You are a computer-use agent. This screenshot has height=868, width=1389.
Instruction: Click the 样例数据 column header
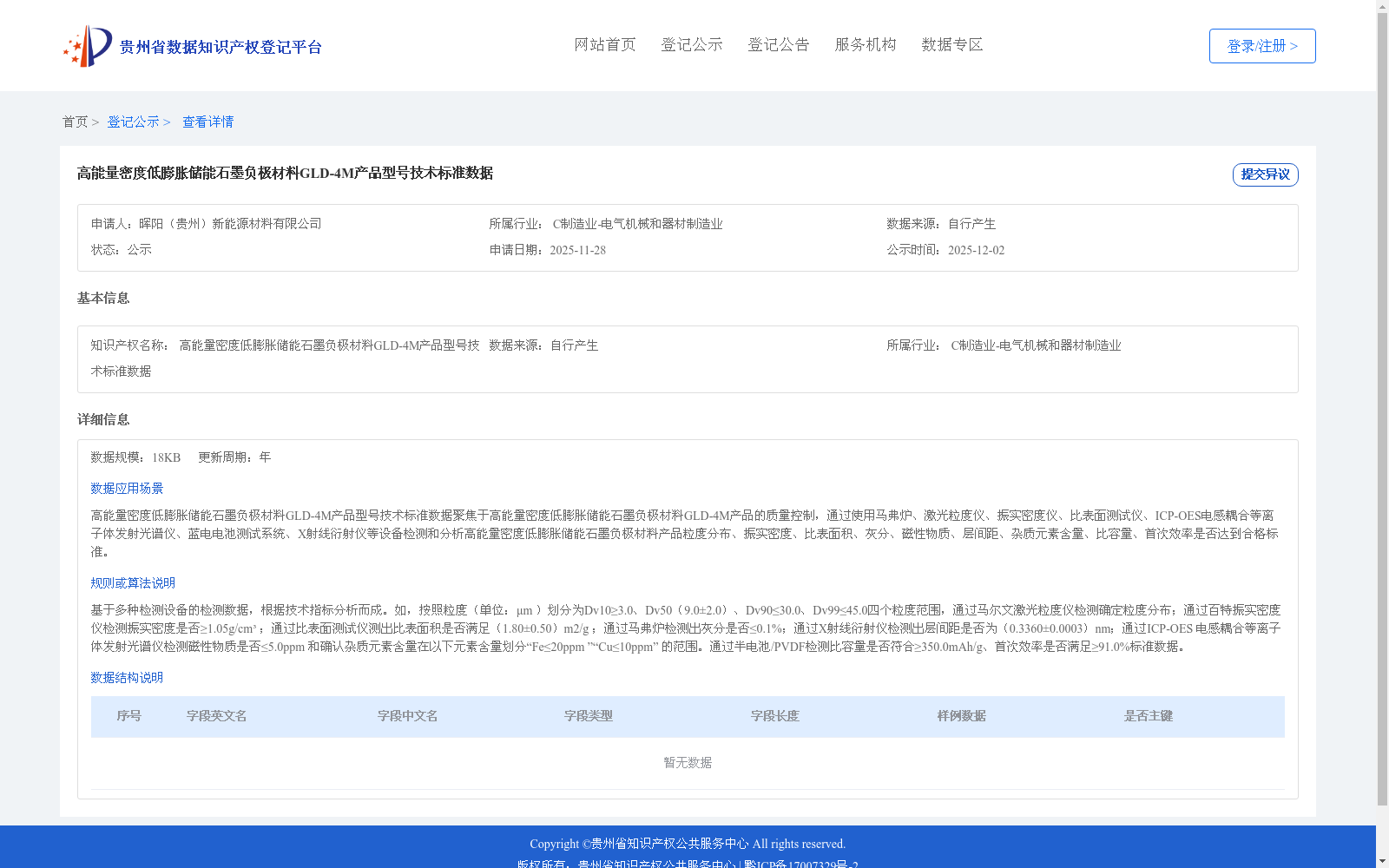coord(962,716)
